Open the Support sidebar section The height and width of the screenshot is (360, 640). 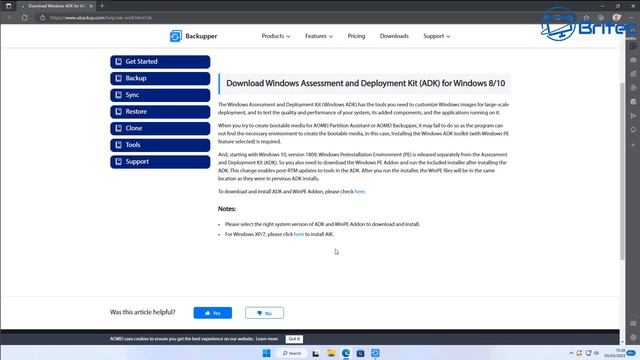(160, 162)
